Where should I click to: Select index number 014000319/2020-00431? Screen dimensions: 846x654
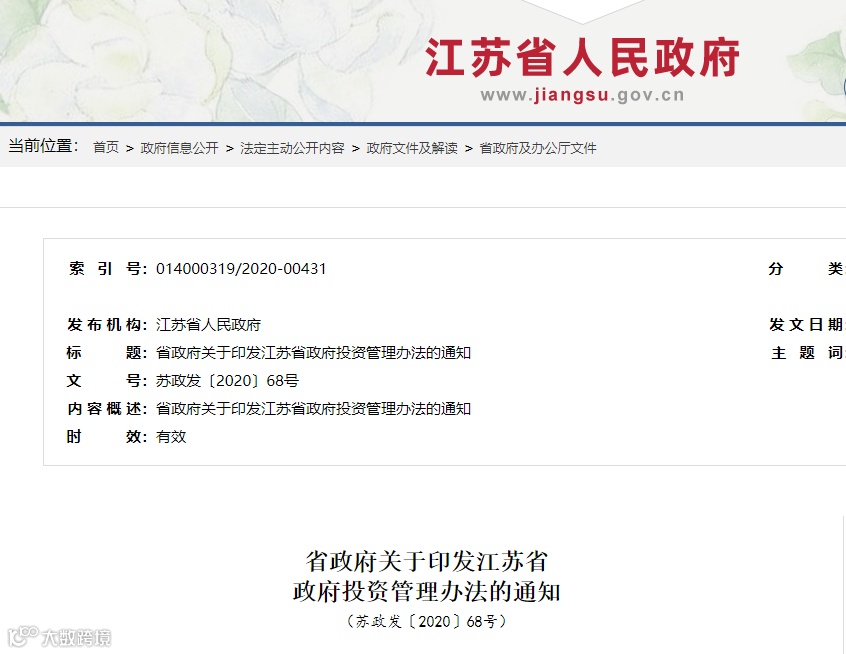(x=241, y=269)
